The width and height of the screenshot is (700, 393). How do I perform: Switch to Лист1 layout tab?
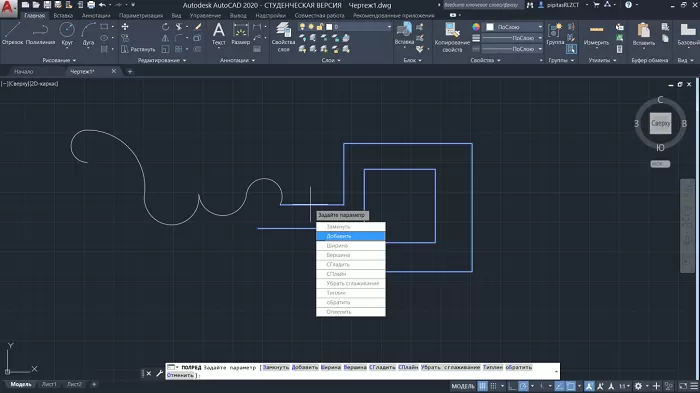(49, 384)
